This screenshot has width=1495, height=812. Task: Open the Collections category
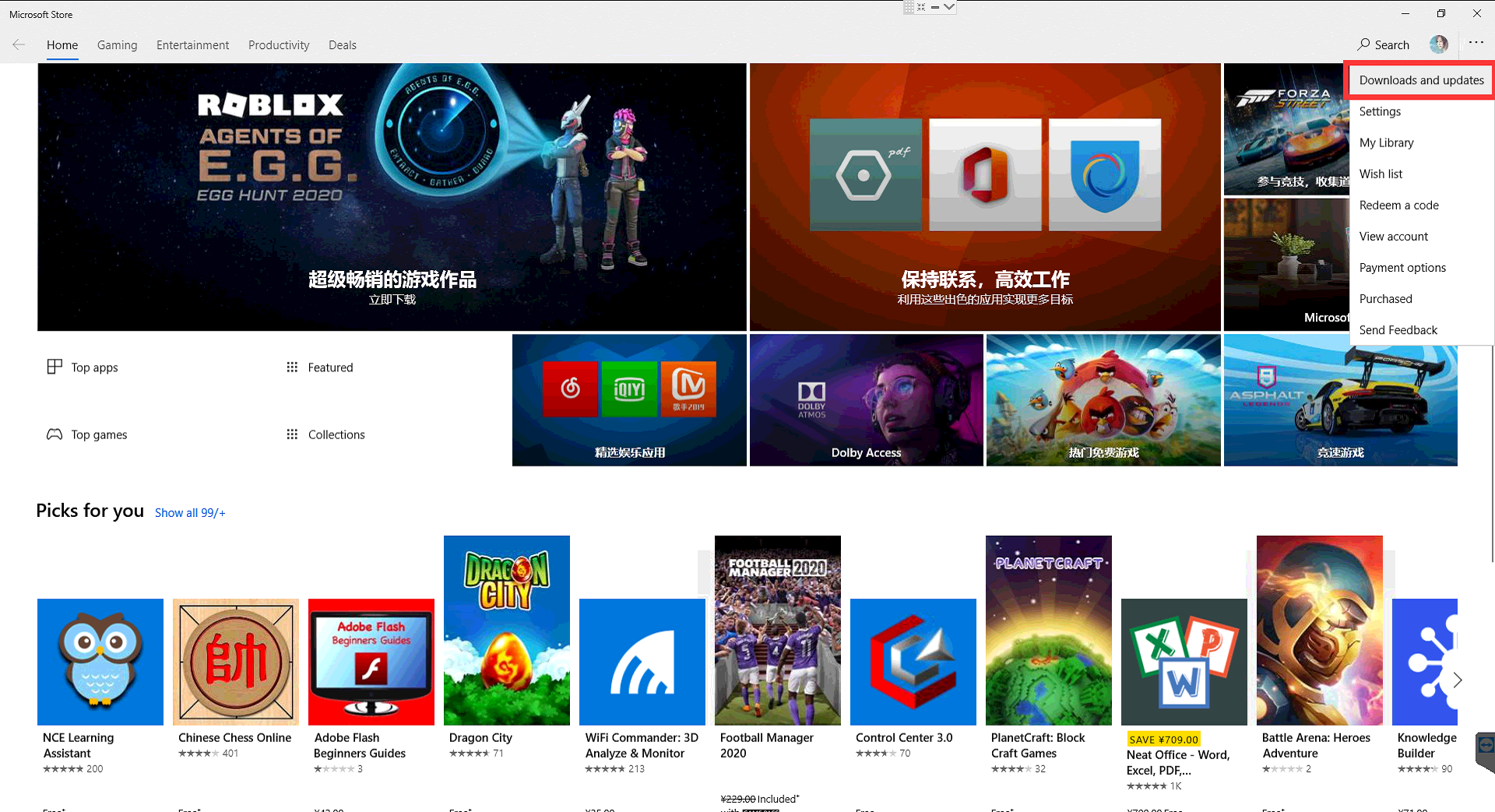[x=325, y=434]
